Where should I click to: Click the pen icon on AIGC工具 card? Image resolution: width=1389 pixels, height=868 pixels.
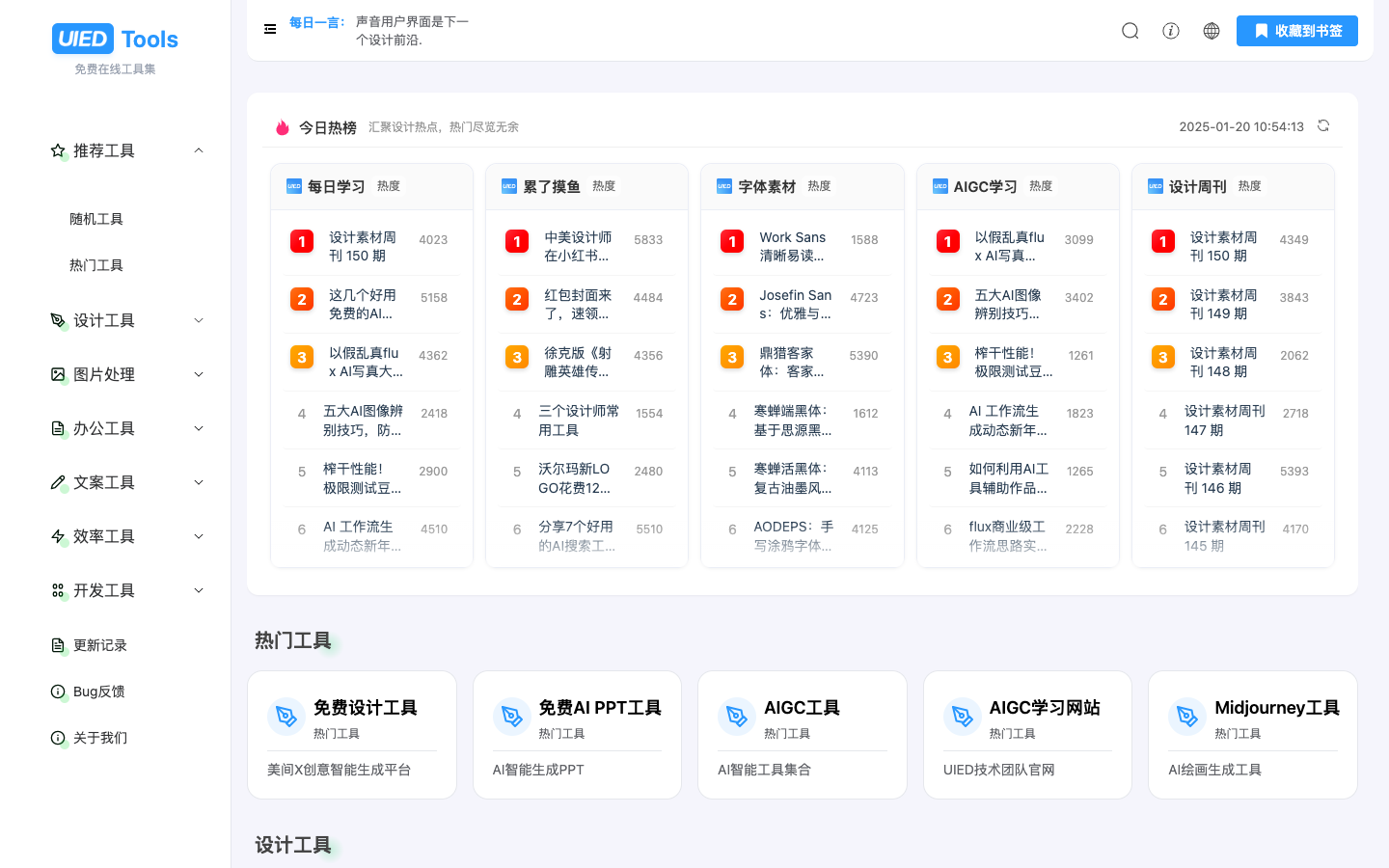click(x=737, y=717)
